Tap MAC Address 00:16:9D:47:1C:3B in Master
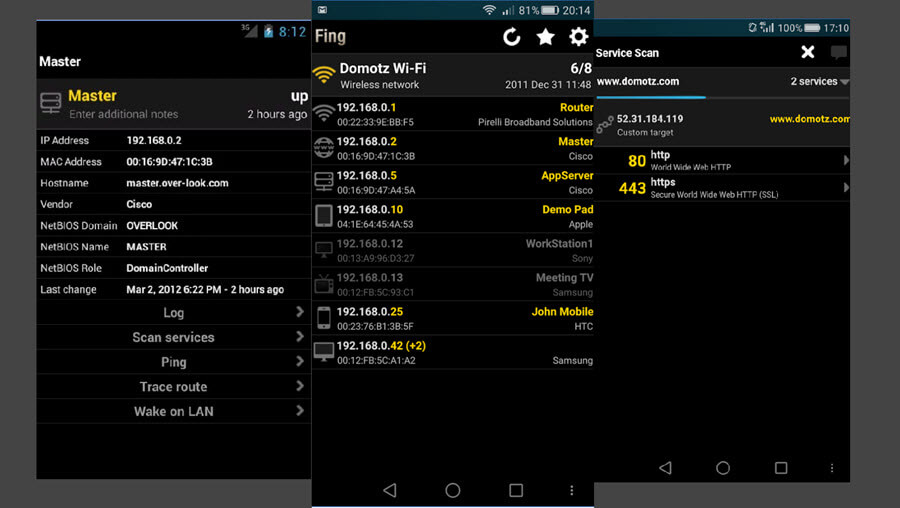This screenshot has width=900, height=508. pos(169,162)
